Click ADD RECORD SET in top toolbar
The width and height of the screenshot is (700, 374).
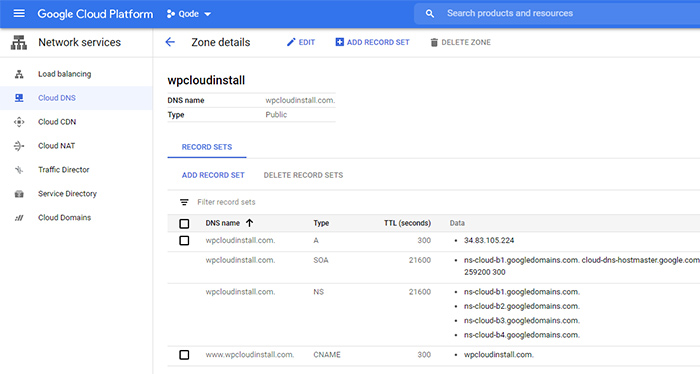[372, 42]
